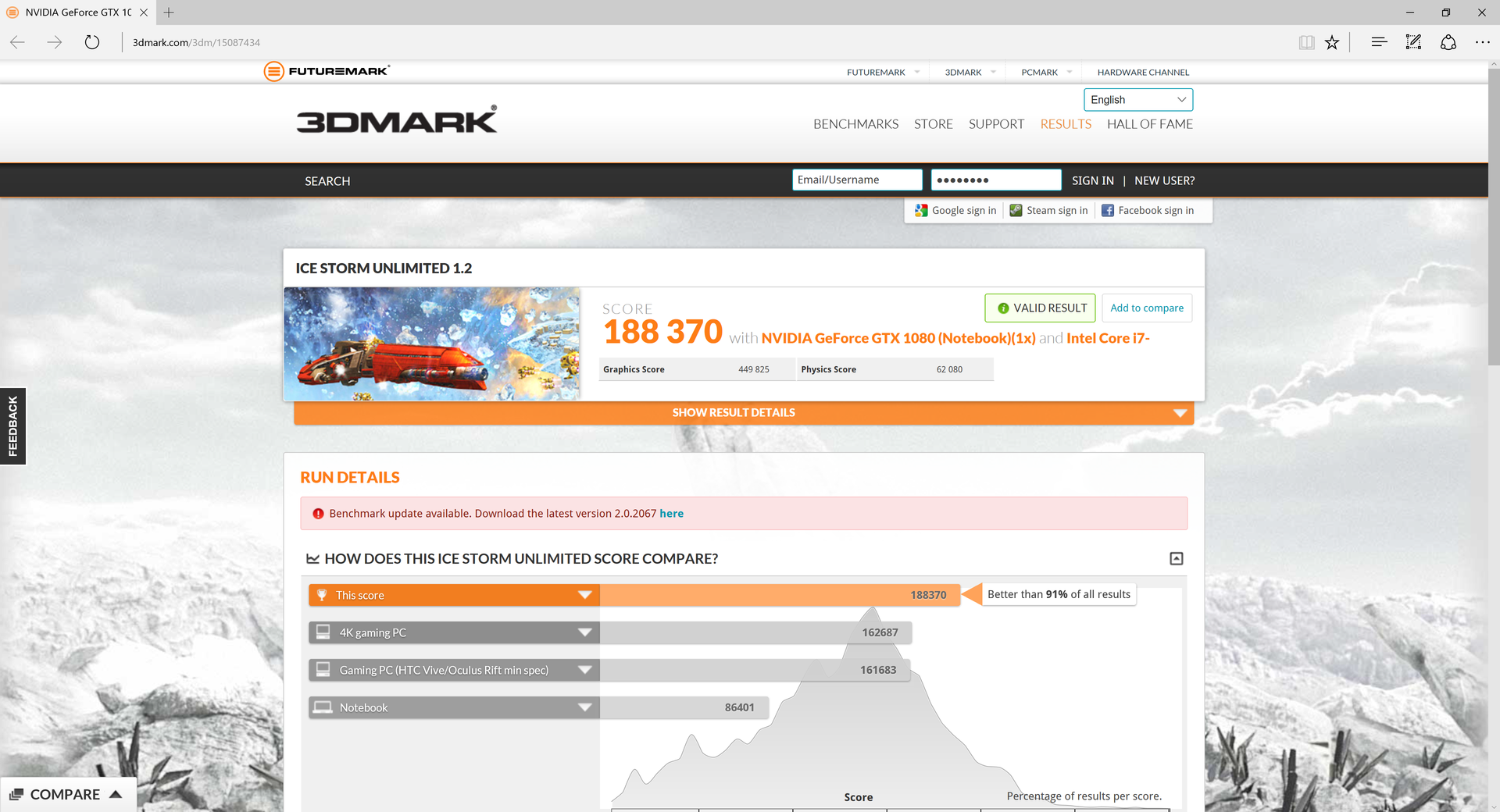This screenshot has height=812, width=1500.
Task: Click the Physics Score value 62 080
Action: [949, 369]
